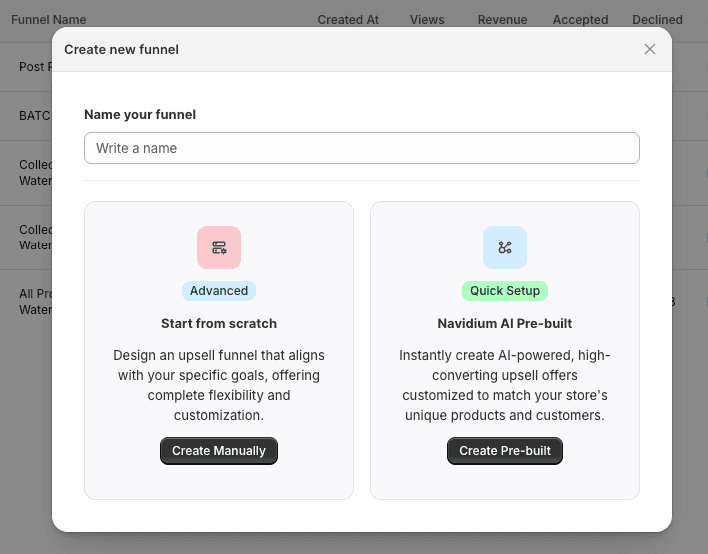Click the Created At column header
The width and height of the screenshot is (708, 554).
pos(348,20)
